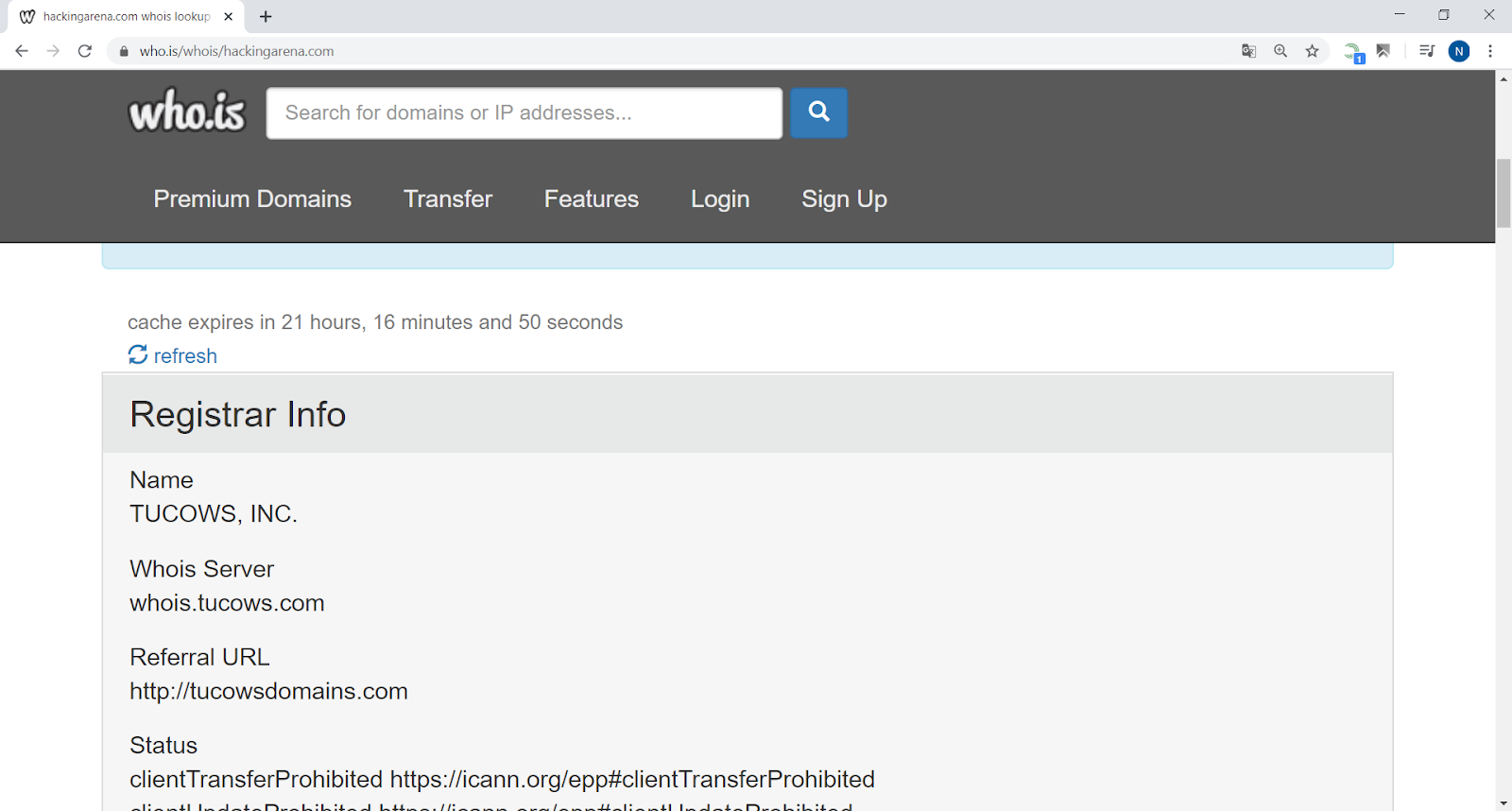This screenshot has height=811, width=1512.
Task: Open the translate page icon
Action: pyautogui.click(x=1248, y=51)
